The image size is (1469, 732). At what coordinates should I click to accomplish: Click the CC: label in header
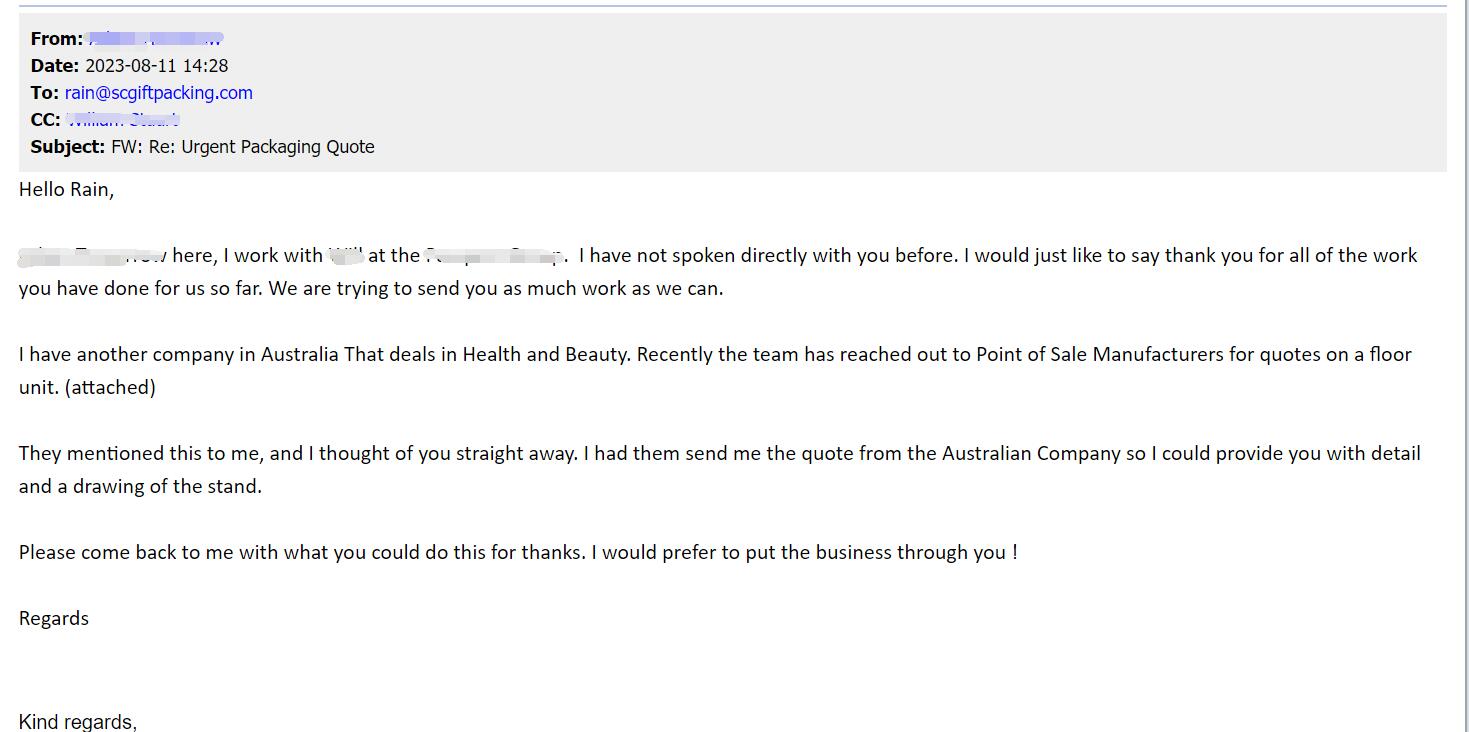(46, 120)
